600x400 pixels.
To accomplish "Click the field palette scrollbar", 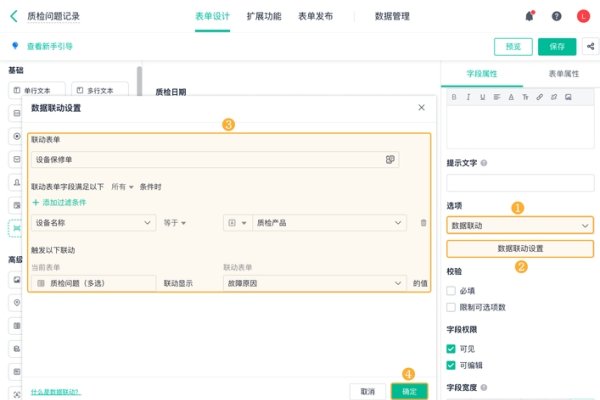I will 139,81.
